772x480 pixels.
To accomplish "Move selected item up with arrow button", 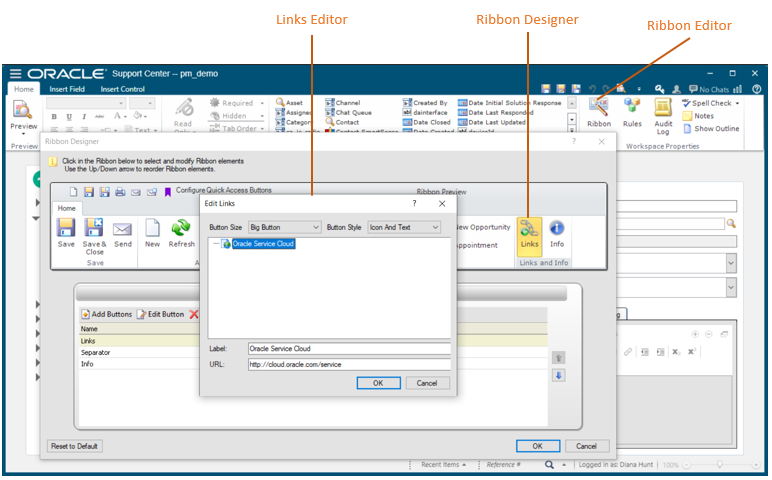I will coord(558,358).
